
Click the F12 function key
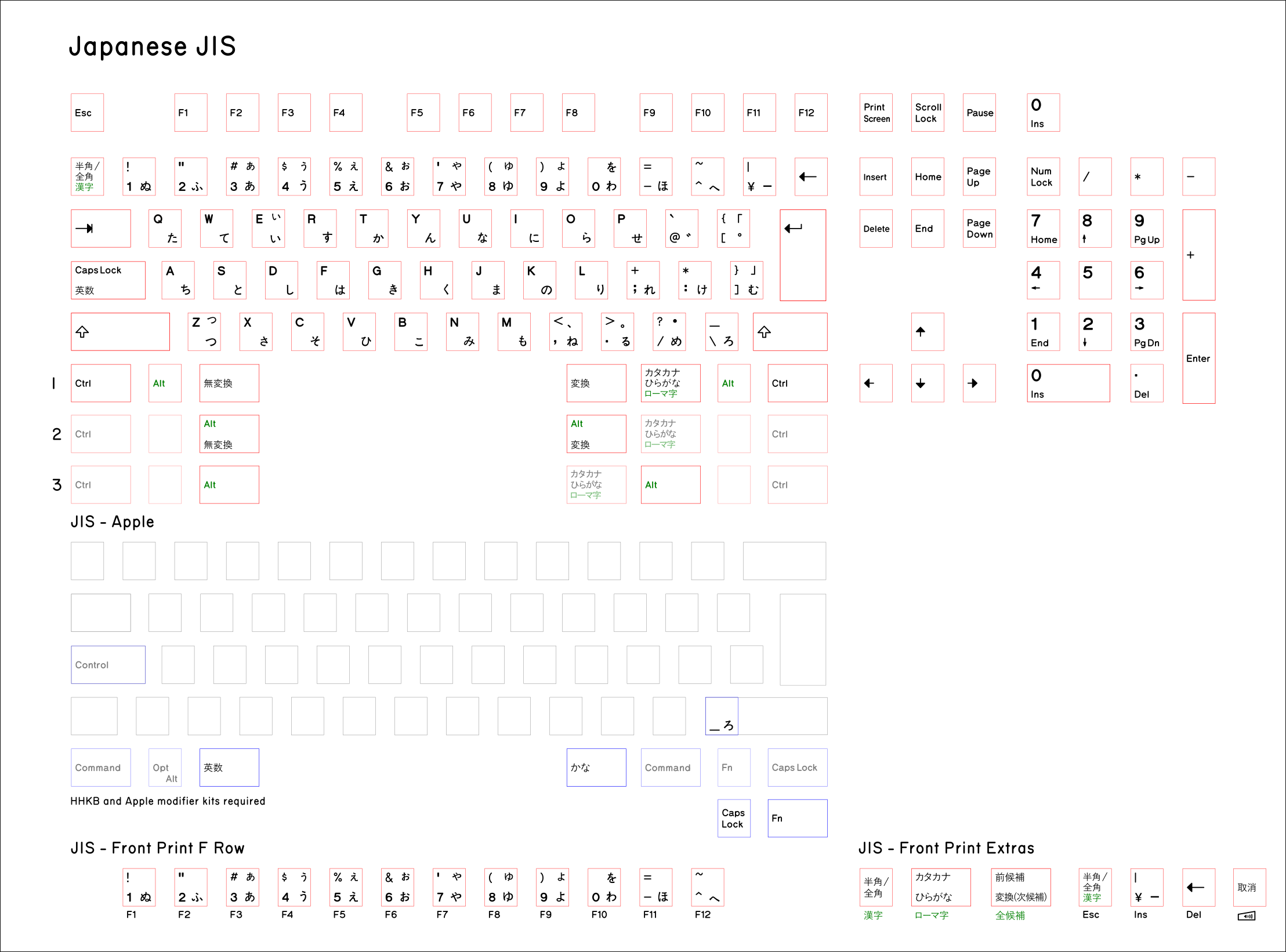pos(810,113)
